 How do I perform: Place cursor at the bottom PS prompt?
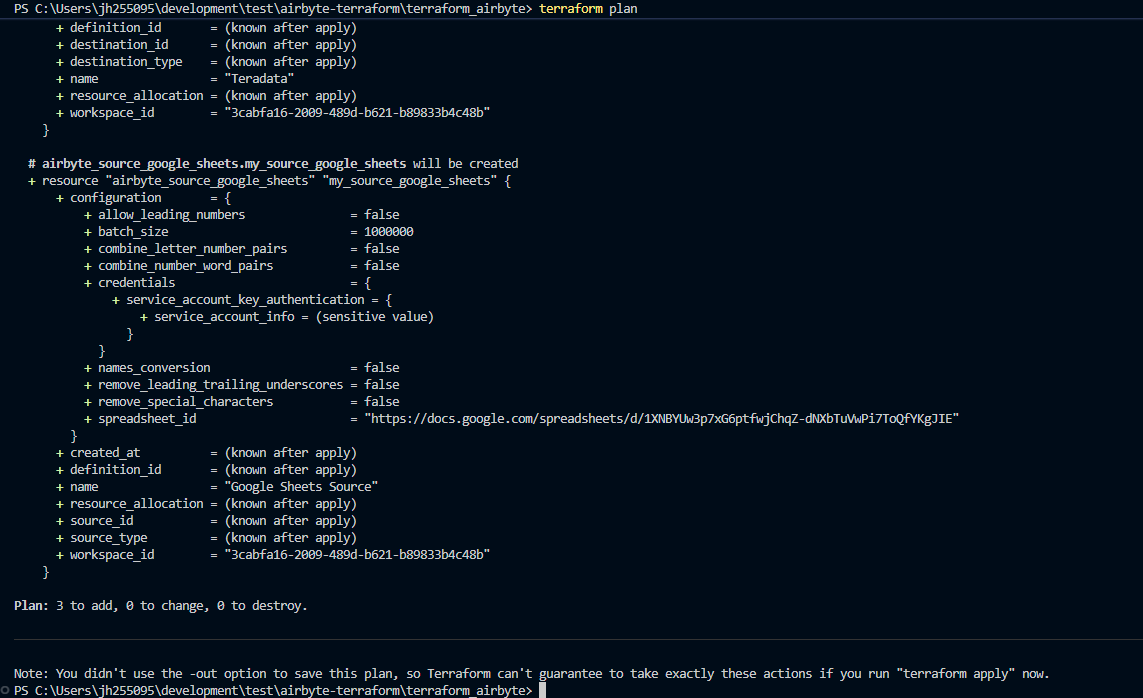(x=542, y=690)
